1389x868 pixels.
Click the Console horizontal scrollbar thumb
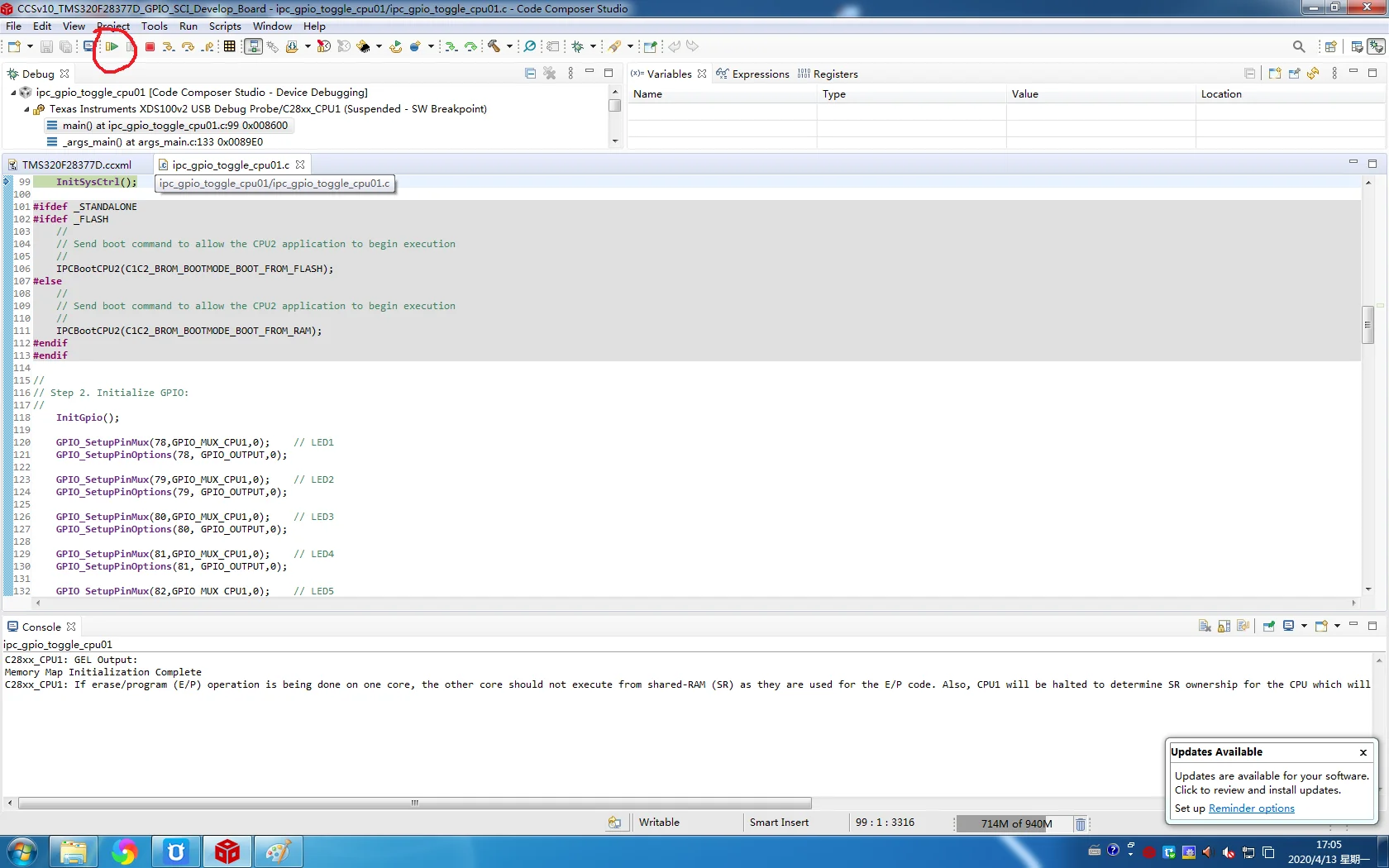[415, 803]
